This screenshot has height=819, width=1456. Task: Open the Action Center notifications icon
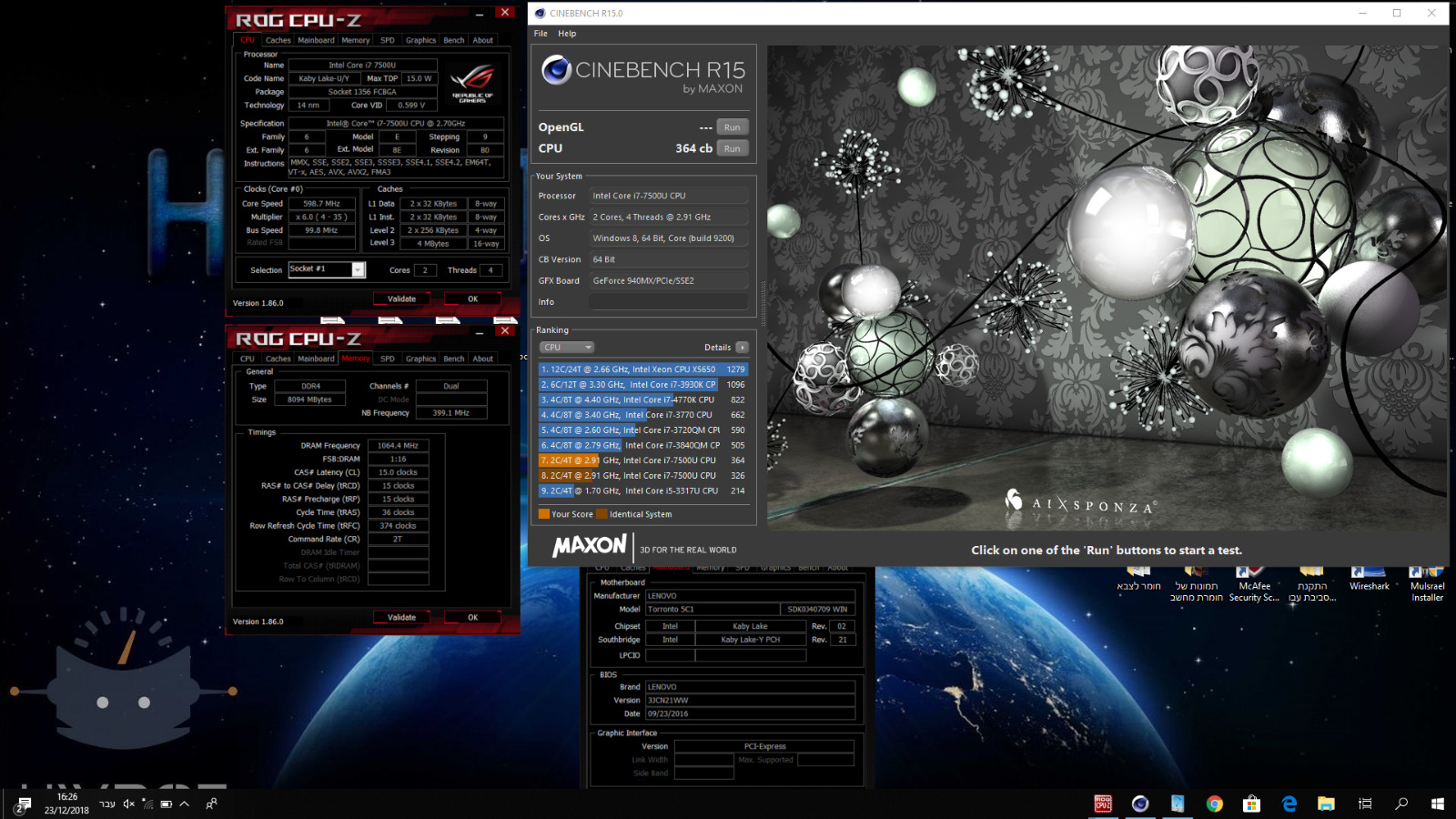pyautogui.click(x=24, y=804)
